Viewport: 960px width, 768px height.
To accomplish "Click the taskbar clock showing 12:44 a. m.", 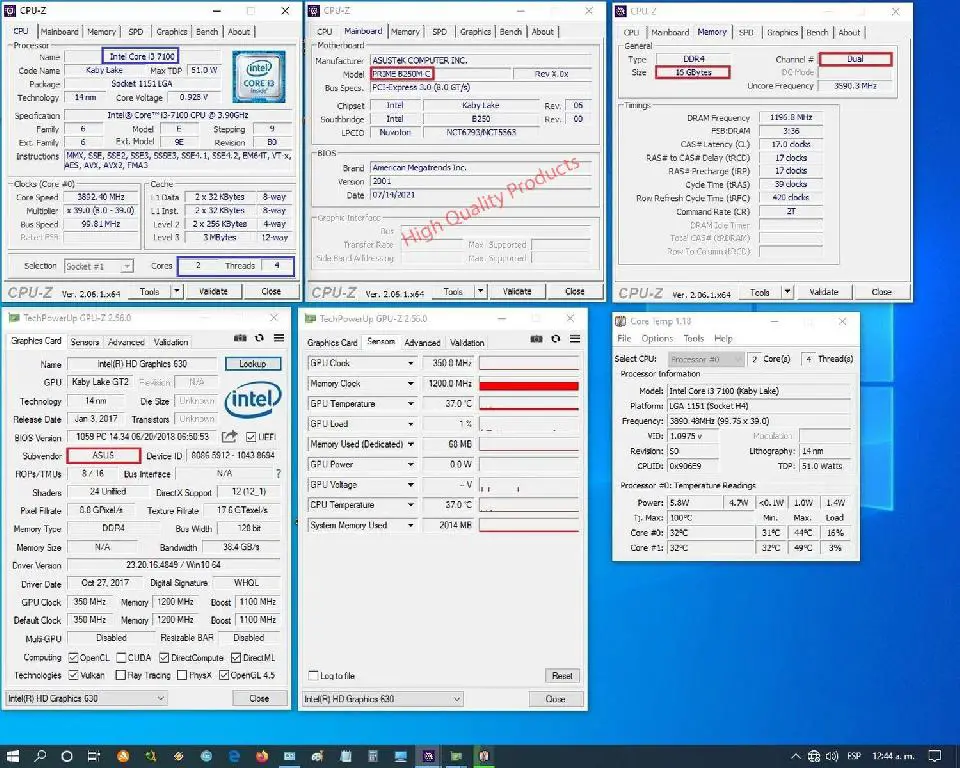I will [893, 756].
